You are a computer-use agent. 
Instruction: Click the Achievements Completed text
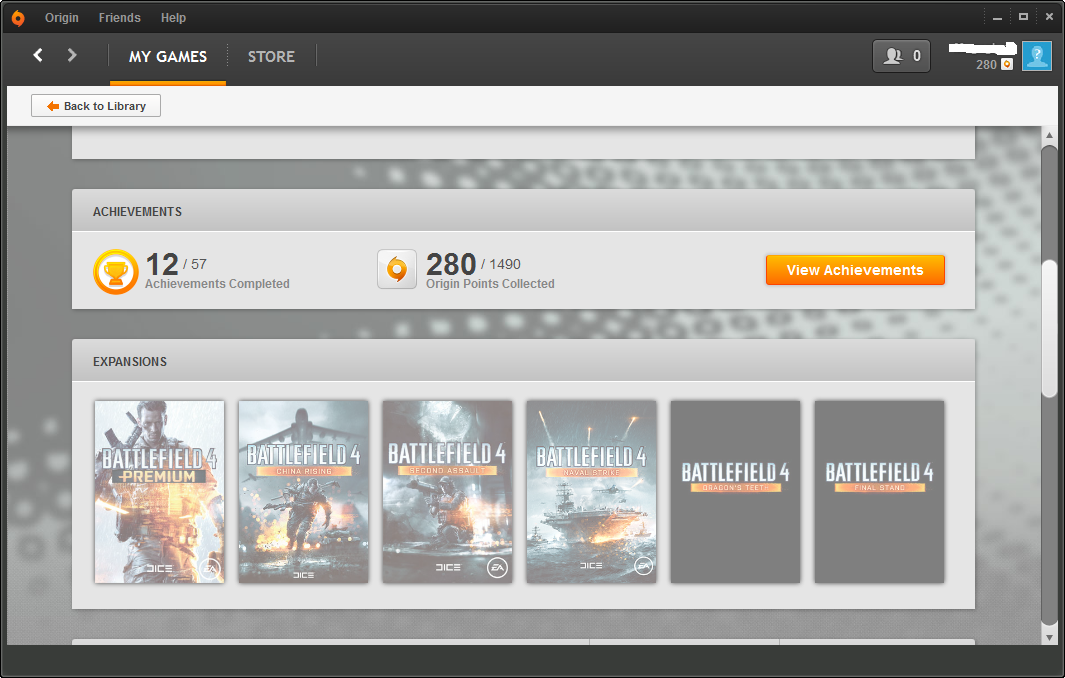pos(217,284)
